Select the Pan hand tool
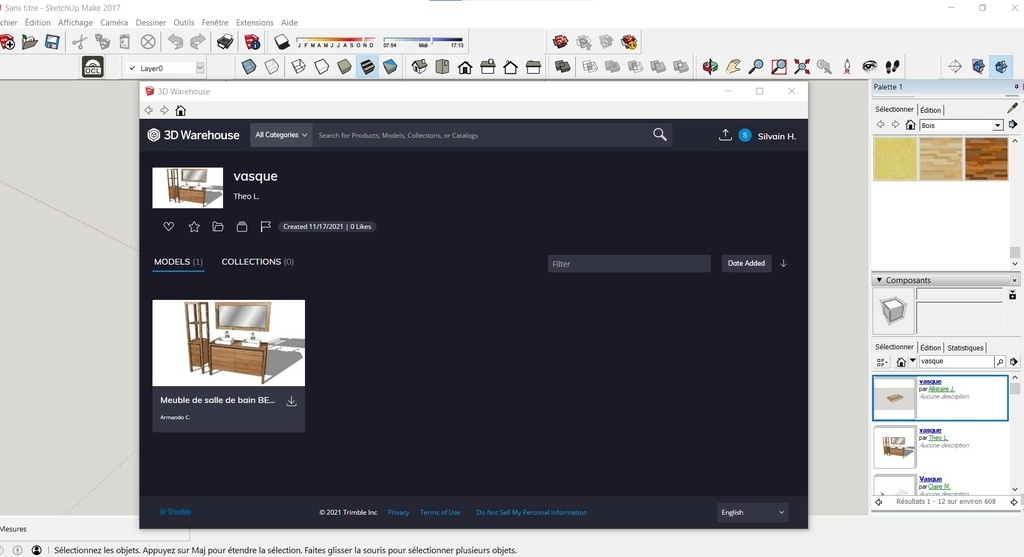Image resolution: width=1024 pixels, height=557 pixels. [x=733, y=67]
